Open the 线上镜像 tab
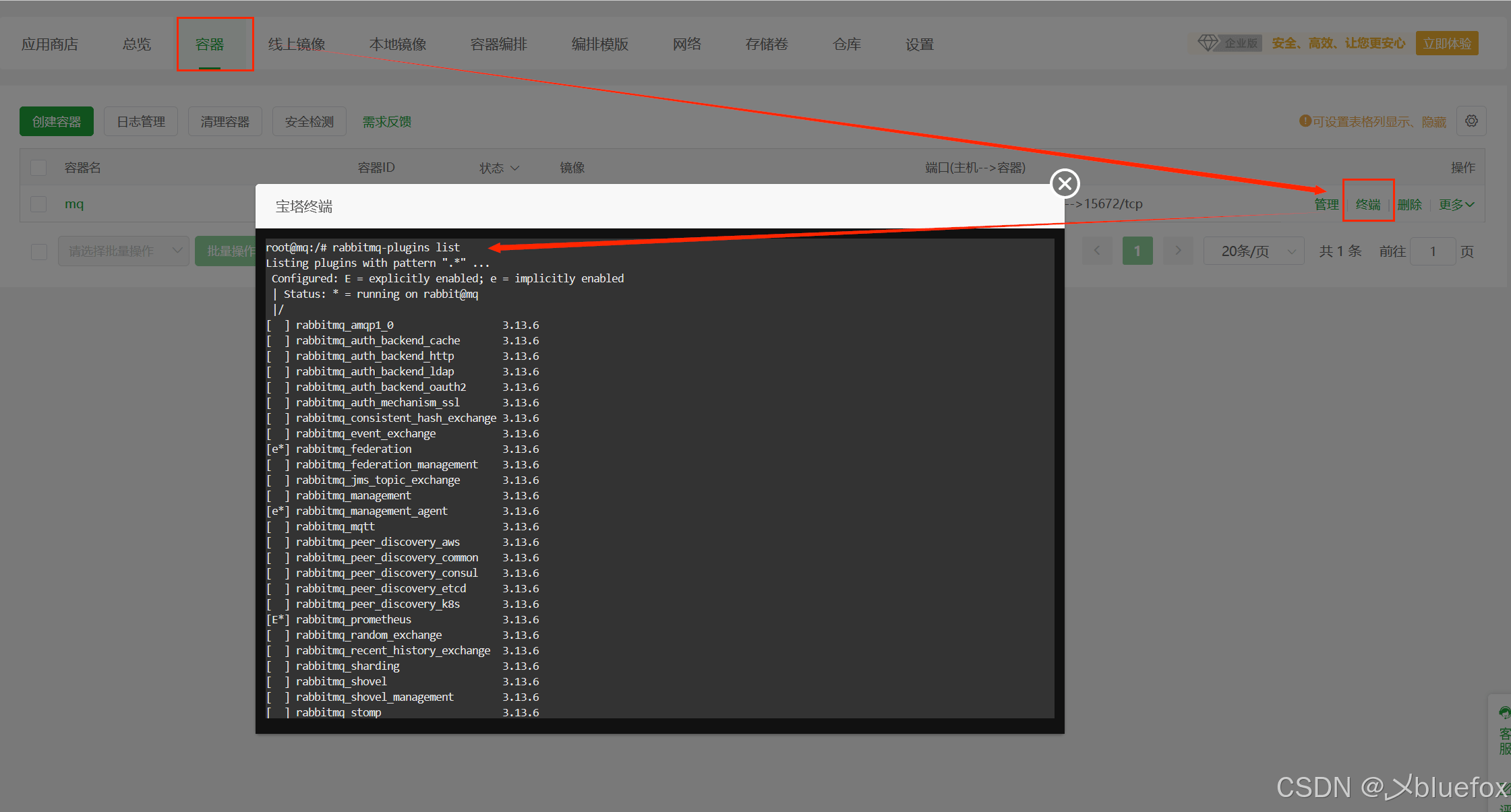1511x812 pixels. pos(297,44)
